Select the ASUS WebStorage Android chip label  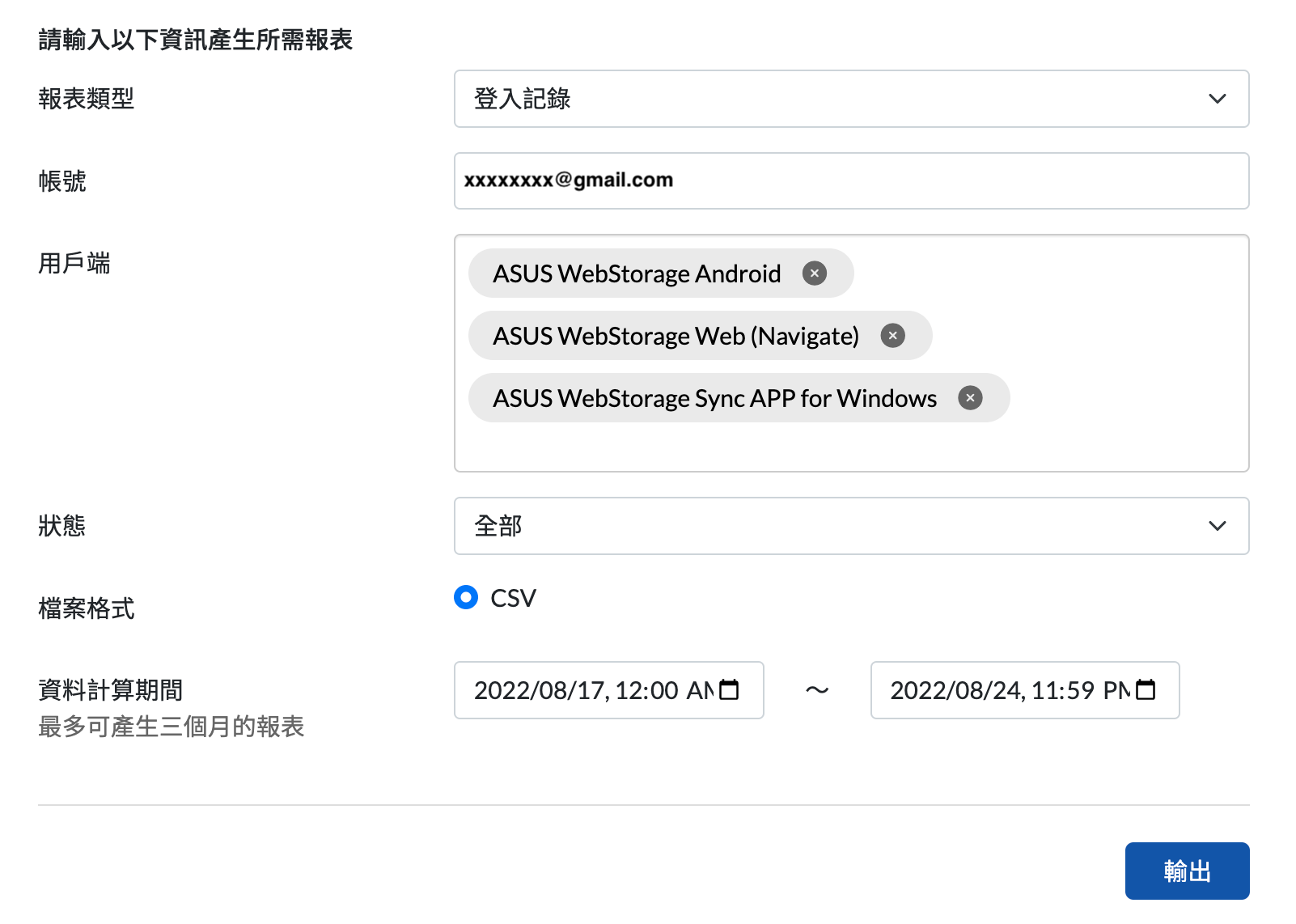pos(637,273)
